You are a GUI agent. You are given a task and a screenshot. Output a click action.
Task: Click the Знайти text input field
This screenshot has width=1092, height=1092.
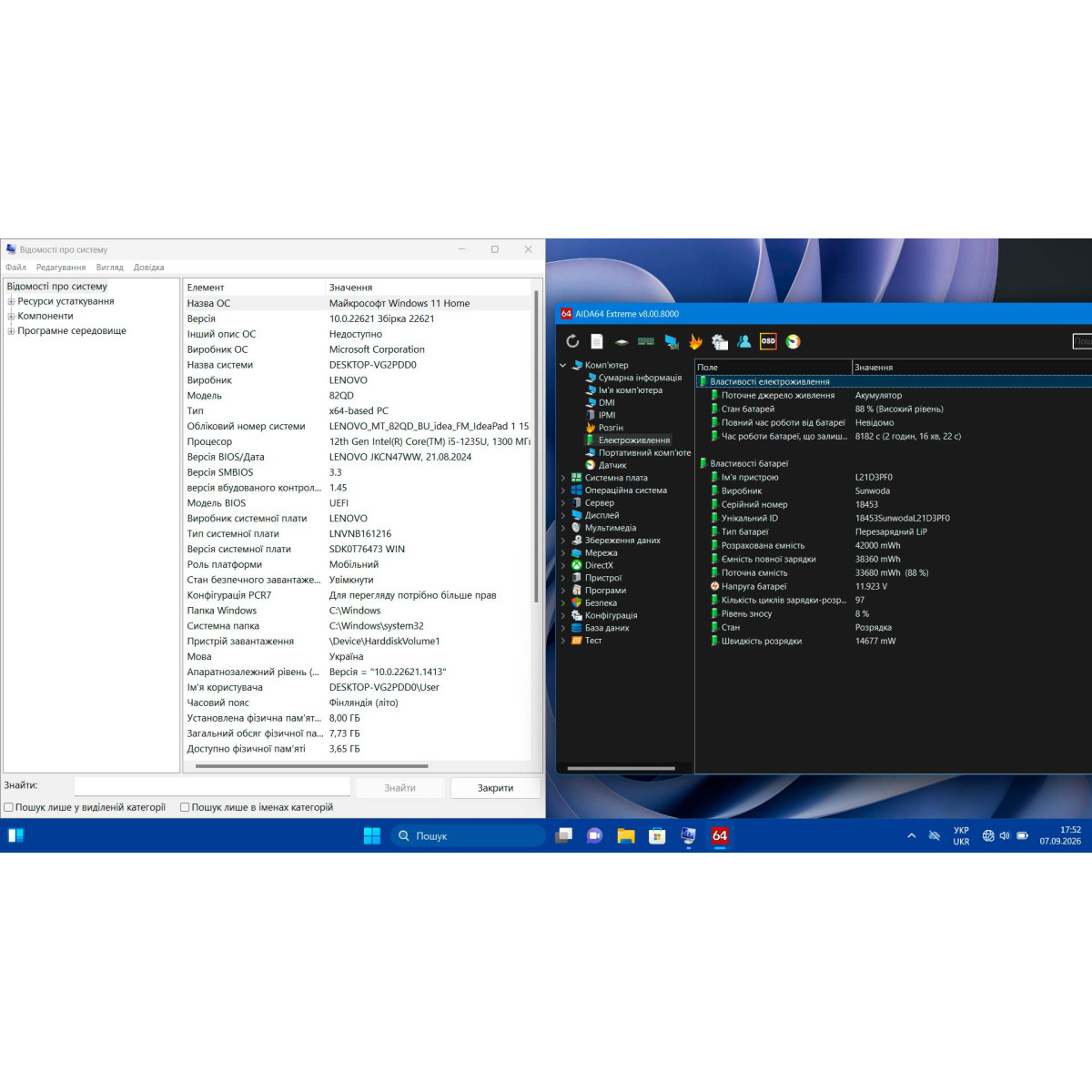pos(212,786)
